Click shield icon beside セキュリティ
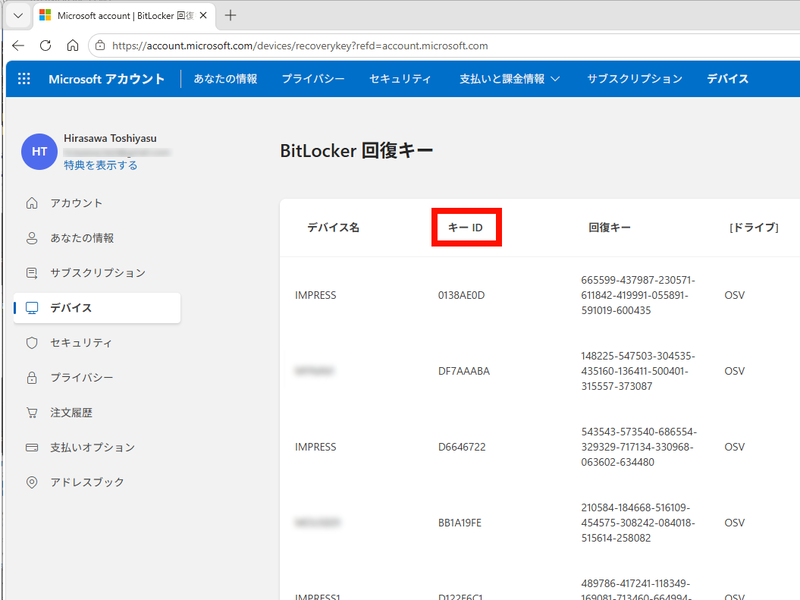800x600 pixels. coord(32,343)
